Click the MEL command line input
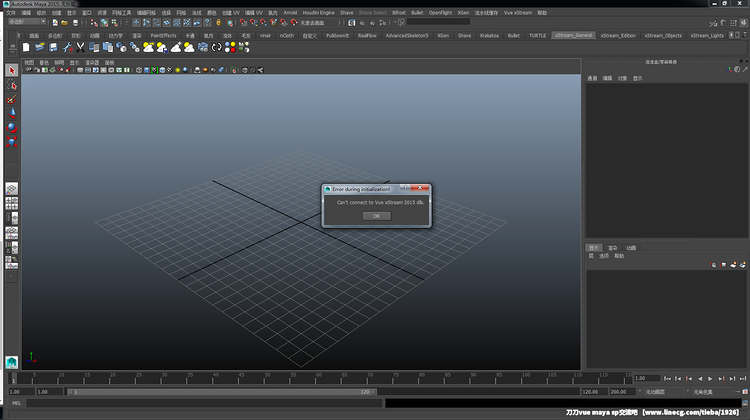The height and width of the screenshot is (420, 750). click(x=204, y=403)
